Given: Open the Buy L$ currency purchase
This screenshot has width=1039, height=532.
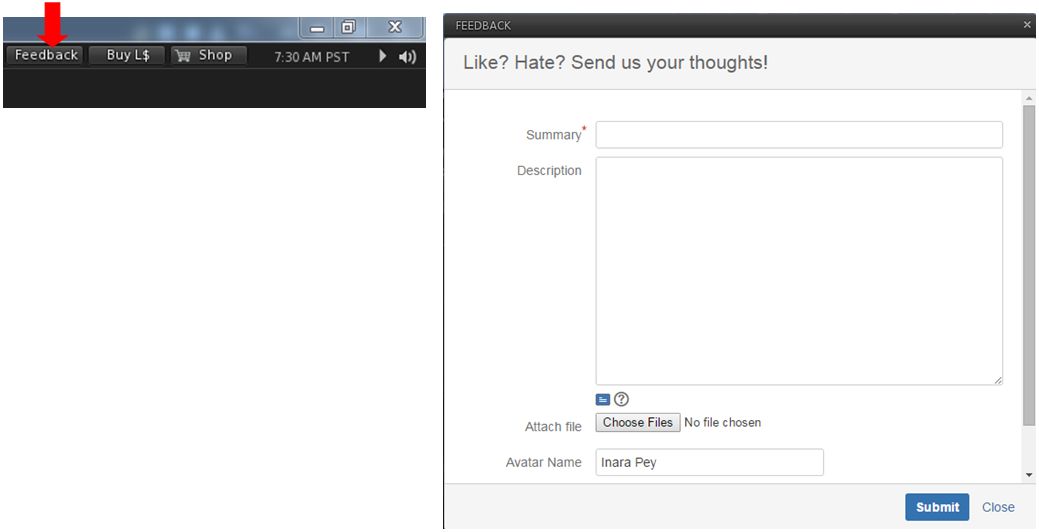Looking at the screenshot, I should click(x=128, y=56).
